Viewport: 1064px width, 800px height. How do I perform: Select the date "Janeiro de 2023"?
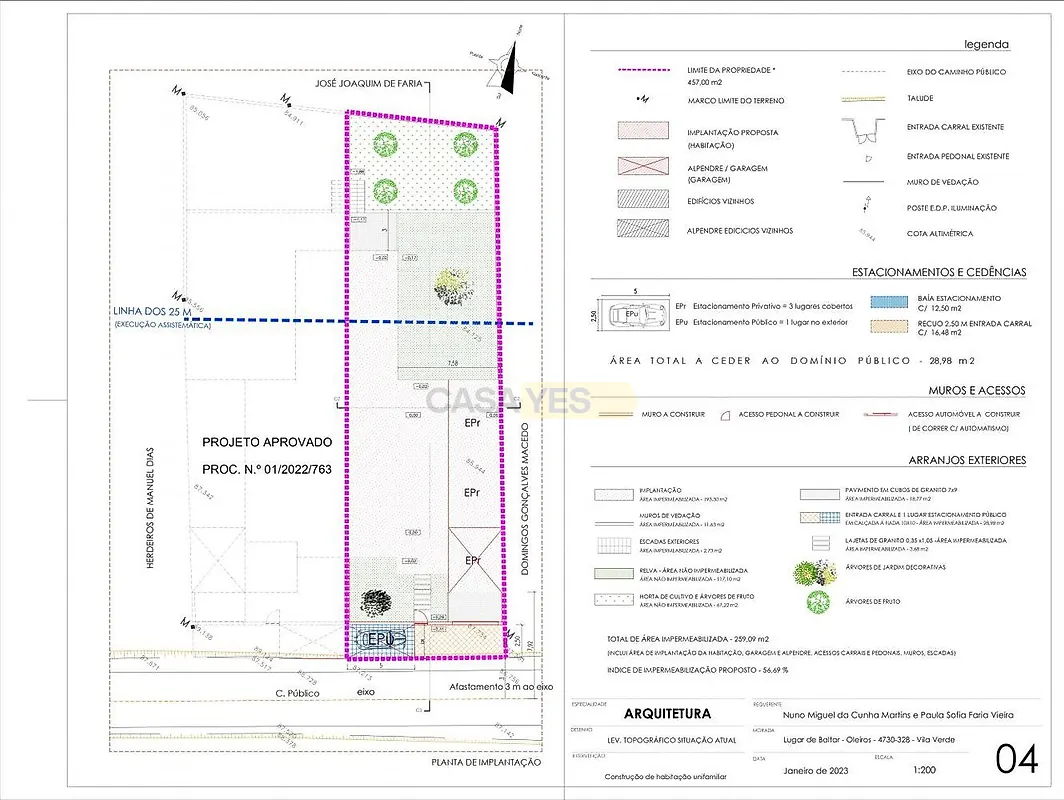pos(816,771)
